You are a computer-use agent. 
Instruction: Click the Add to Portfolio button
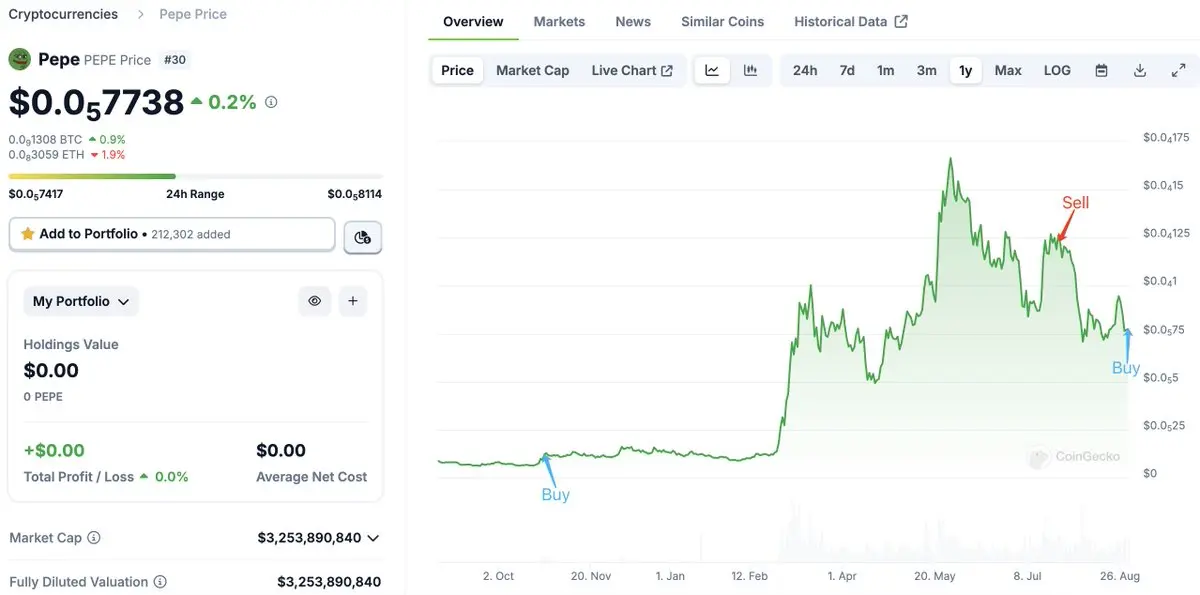pyautogui.click(x=172, y=234)
